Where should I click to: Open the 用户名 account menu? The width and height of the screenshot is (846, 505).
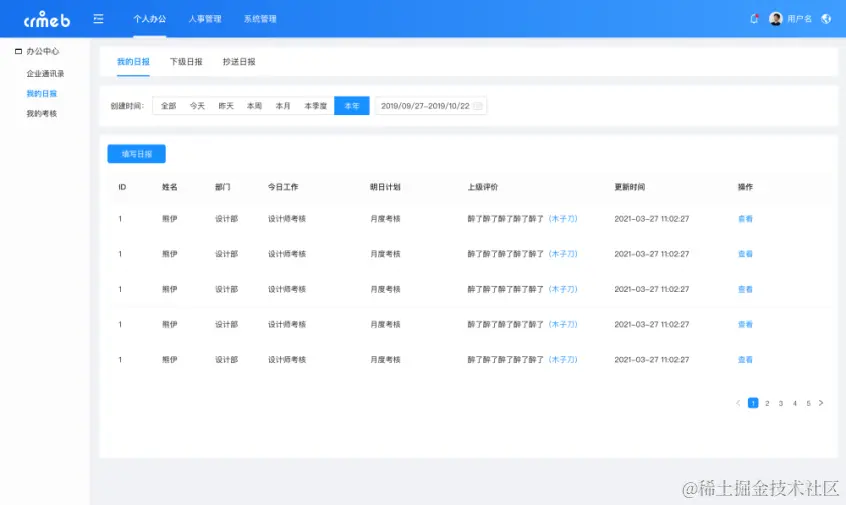(799, 19)
